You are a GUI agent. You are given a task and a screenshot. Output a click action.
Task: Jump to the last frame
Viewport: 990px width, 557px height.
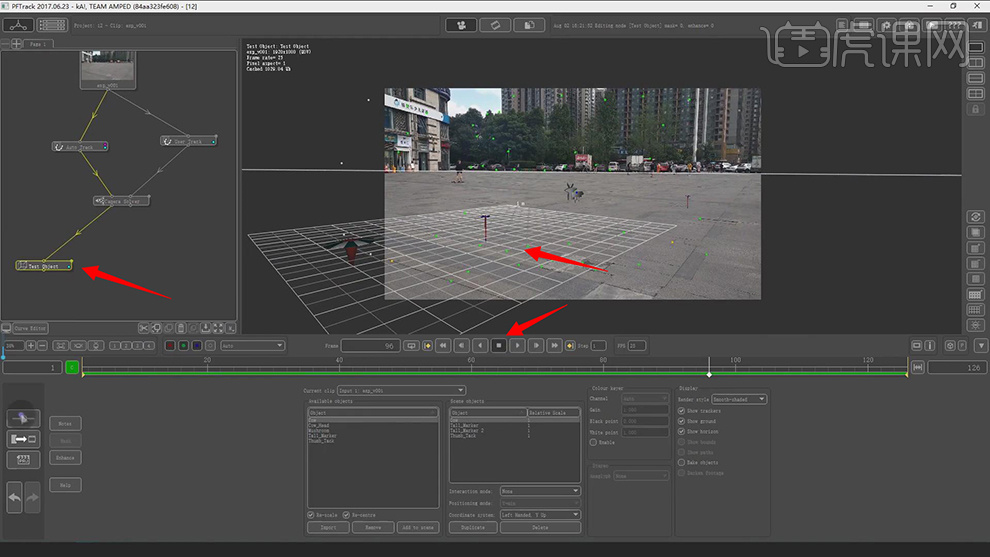[554, 345]
